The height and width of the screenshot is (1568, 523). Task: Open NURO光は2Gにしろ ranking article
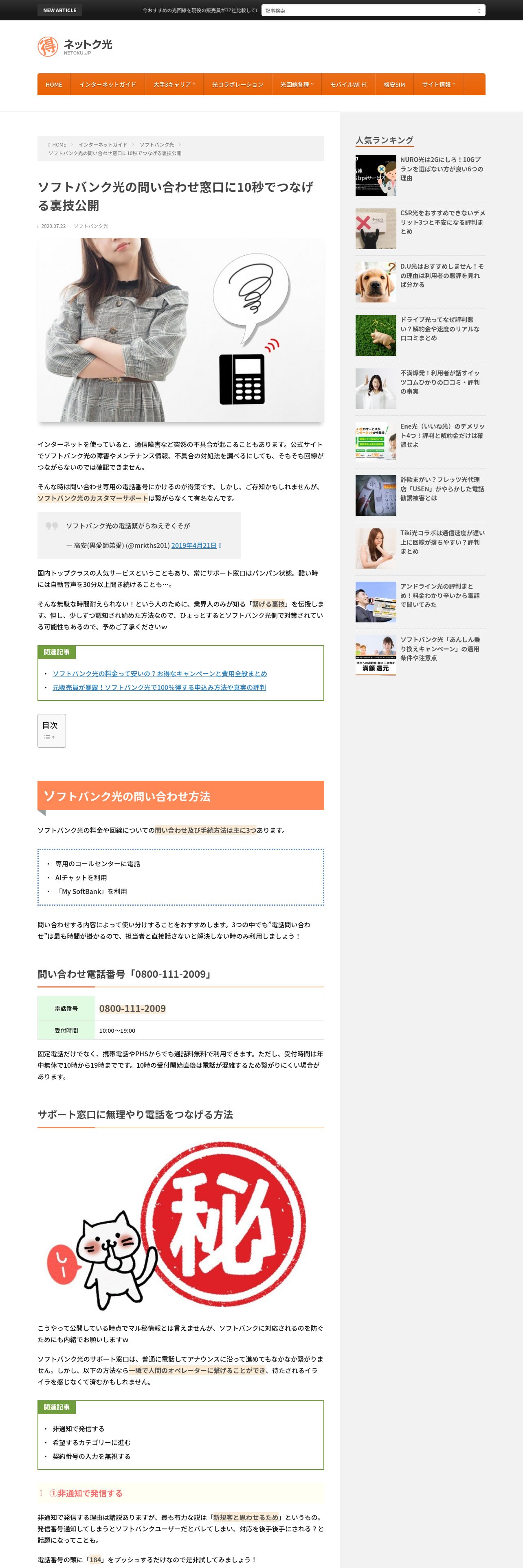(442, 169)
